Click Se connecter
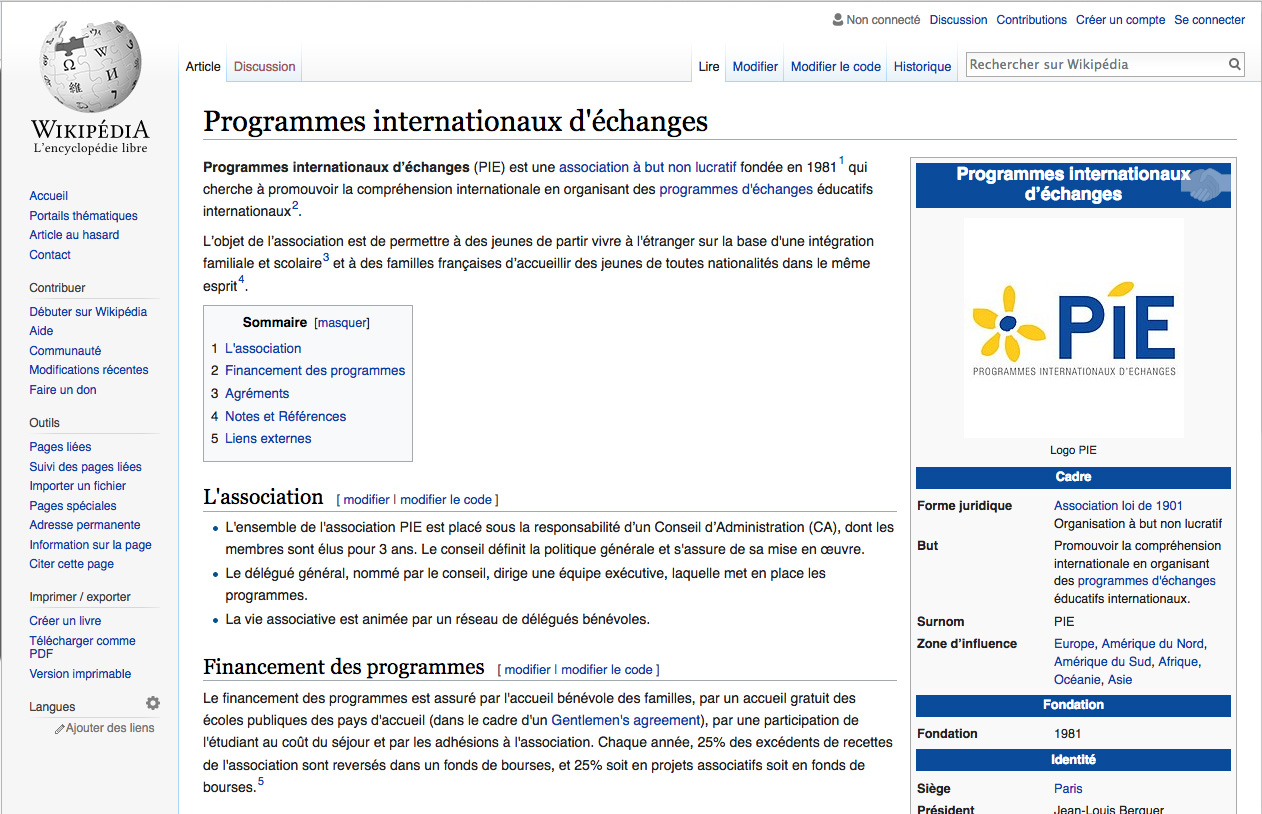Image resolution: width=1262 pixels, height=814 pixels. 1210,20
